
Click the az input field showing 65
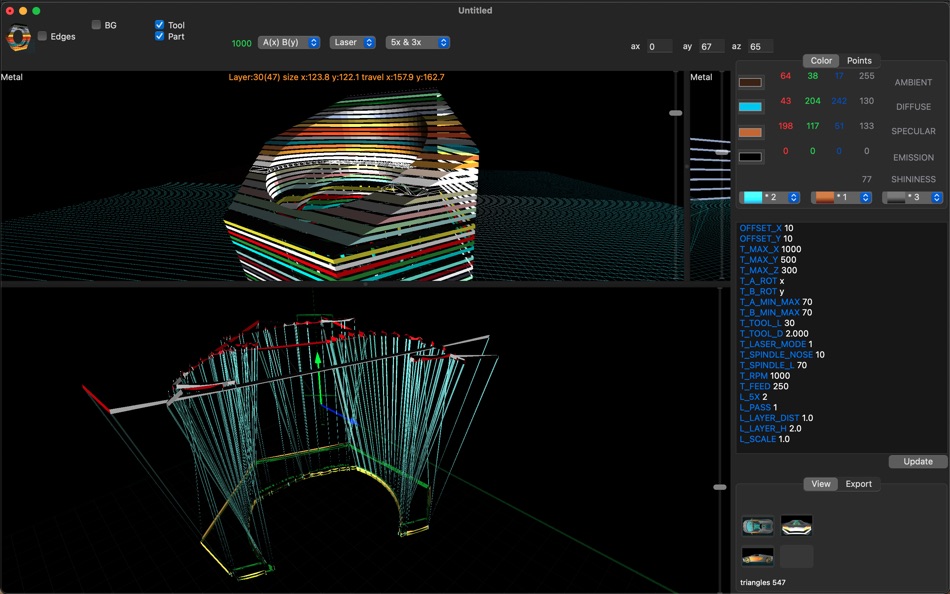760,47
